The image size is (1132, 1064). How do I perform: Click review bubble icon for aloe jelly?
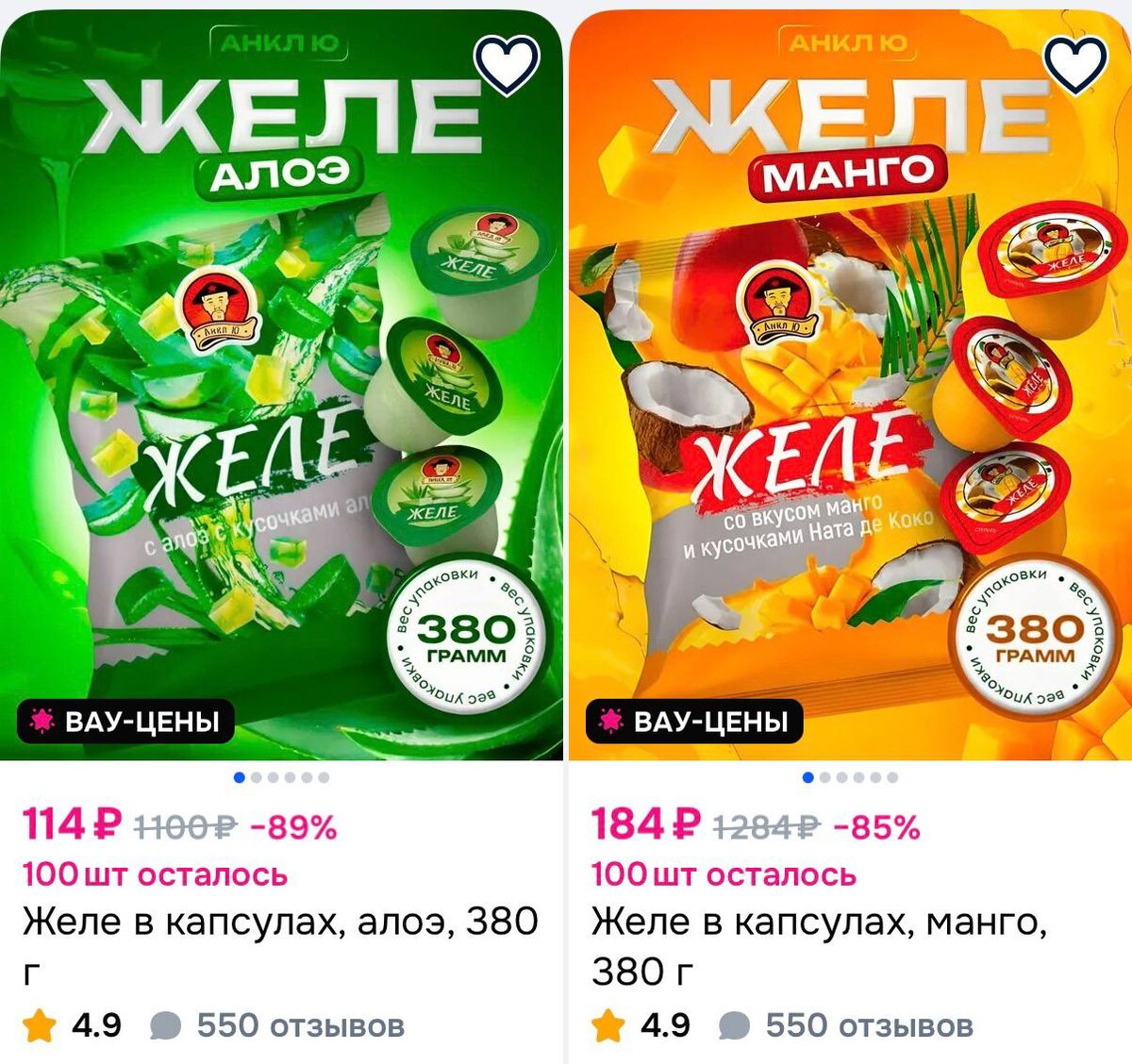[166, 1026]
